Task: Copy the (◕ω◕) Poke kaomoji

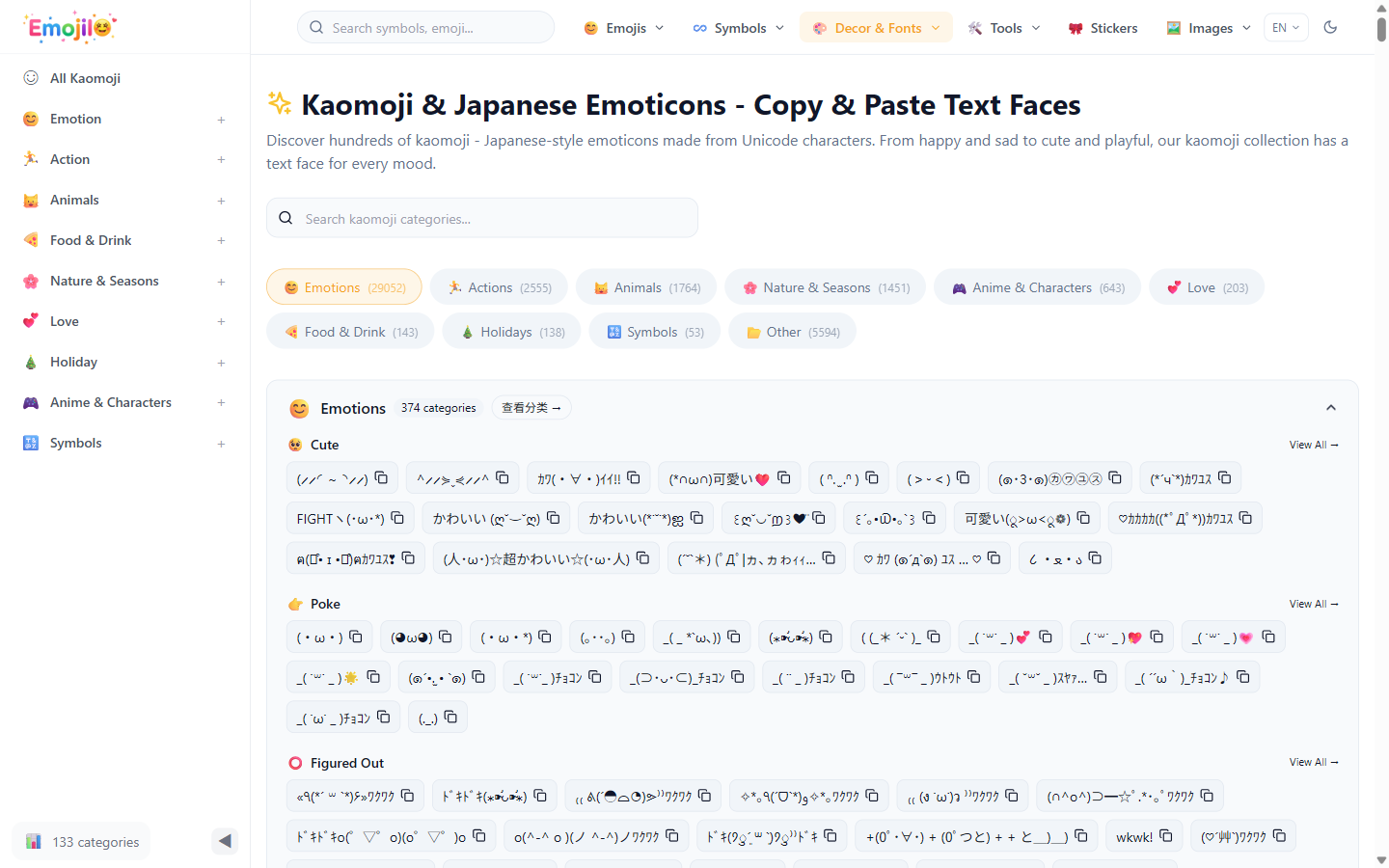Action: pyautogui.click(x=445, y=637)
